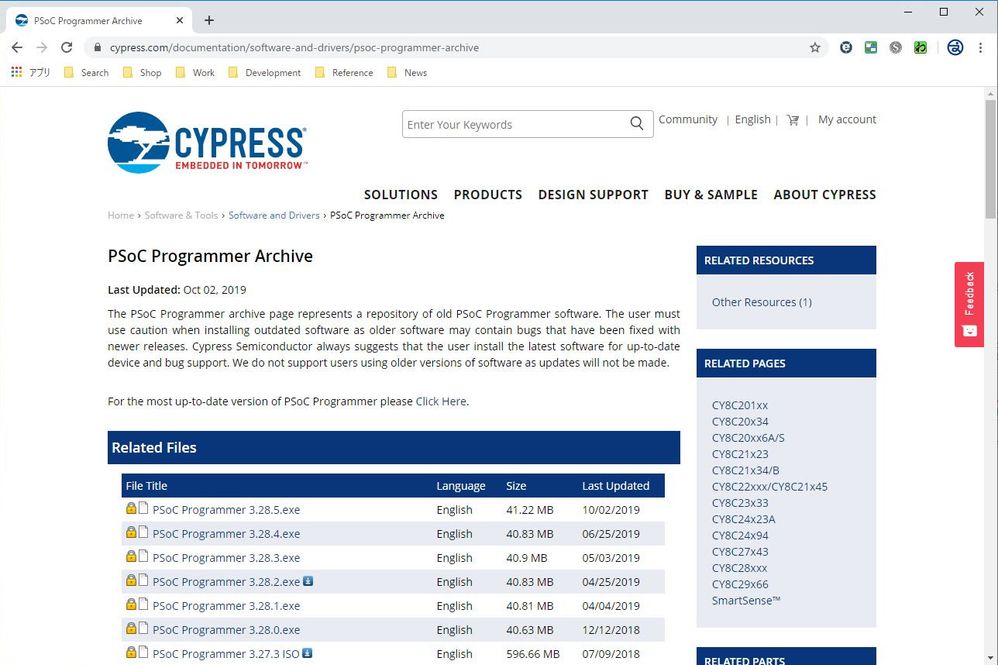The width and height of the screenshot is (998, 665).
Task: Click the forward navigation arrow
Action: tap(42, 48)
